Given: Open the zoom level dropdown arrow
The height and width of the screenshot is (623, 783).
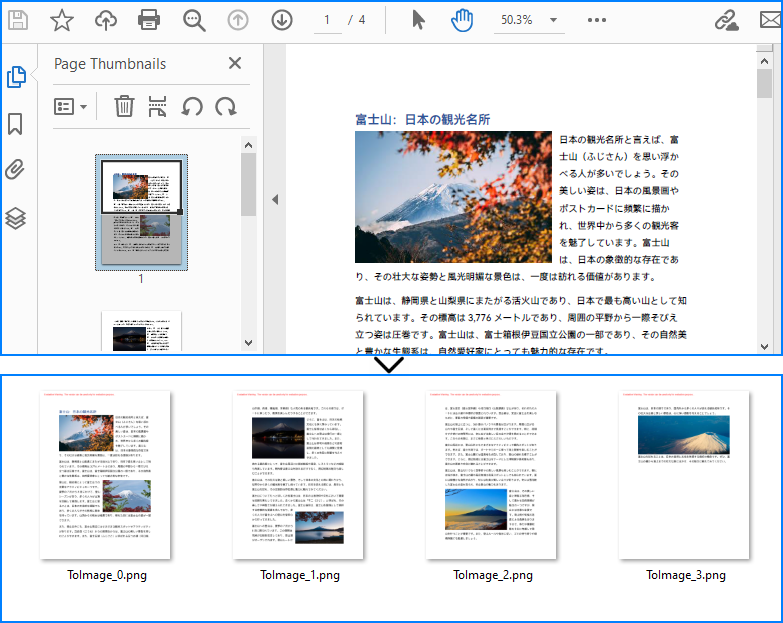Looking at the screenshot, I should tap(553, 20).
